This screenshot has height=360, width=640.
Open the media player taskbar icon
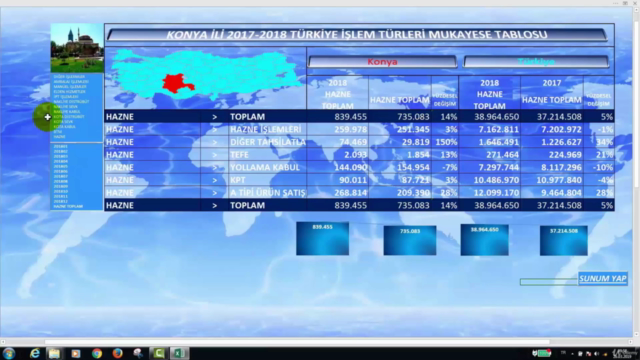pos(76,353)
